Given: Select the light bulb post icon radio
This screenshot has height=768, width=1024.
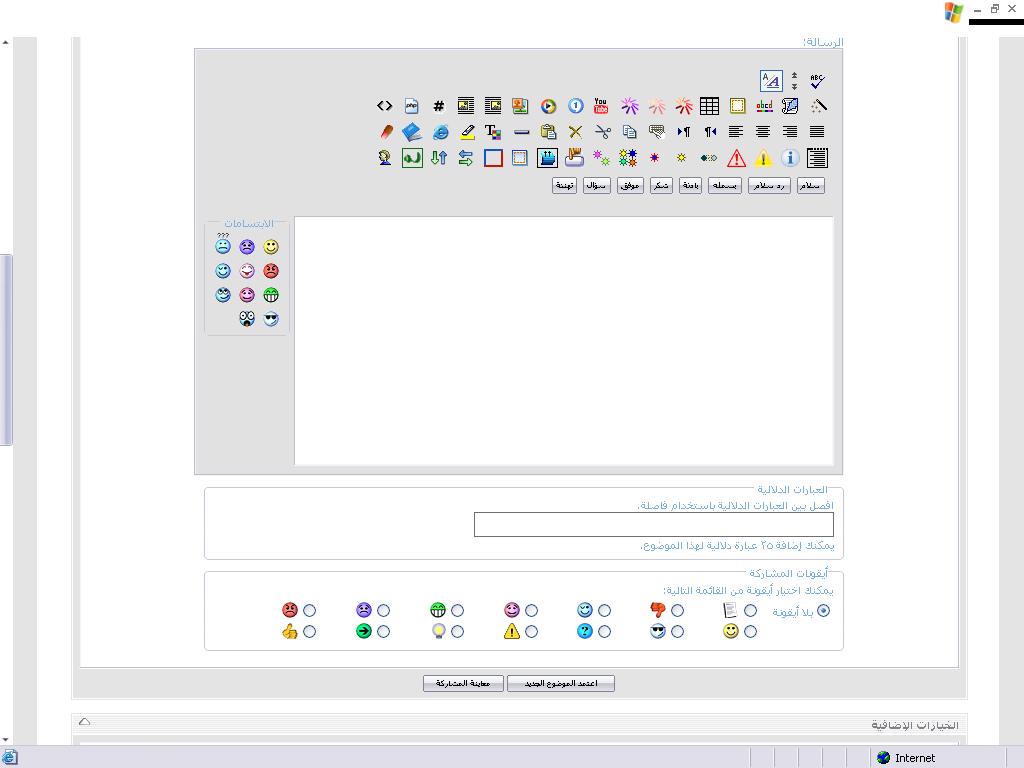Looking at the screenshot, I should pyautogui.click(x=457, y=631).
